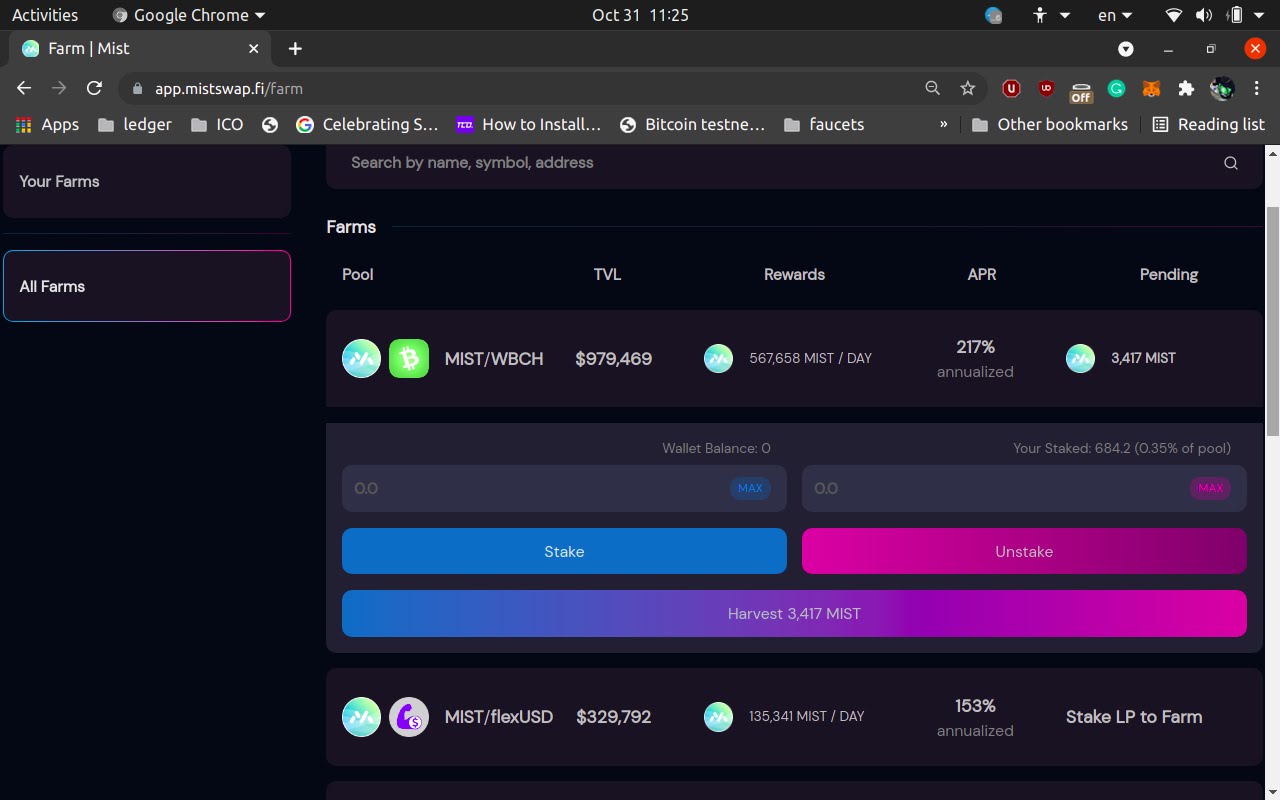Image resolution: width=1280 pixels, height=800 pixels.
Task: Open the Extensions puzzle piece menu
Action: tap(1186, 89)
